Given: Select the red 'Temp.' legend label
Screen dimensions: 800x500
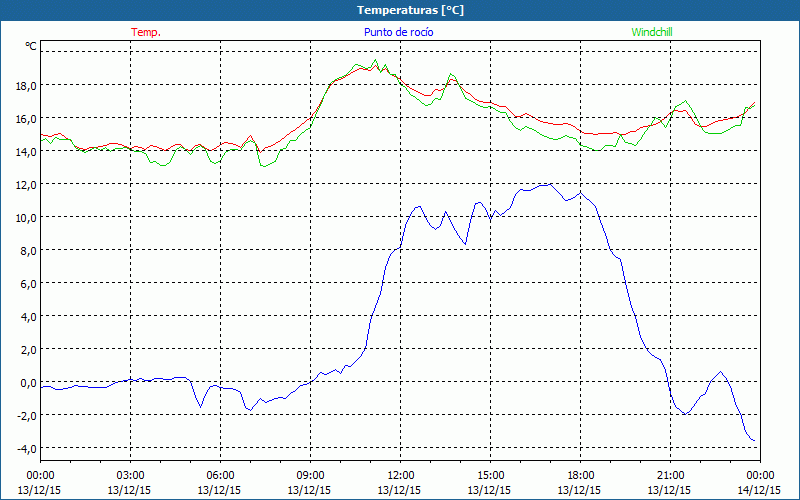Looking at the screenshot, I should click(x=146, y=32).
